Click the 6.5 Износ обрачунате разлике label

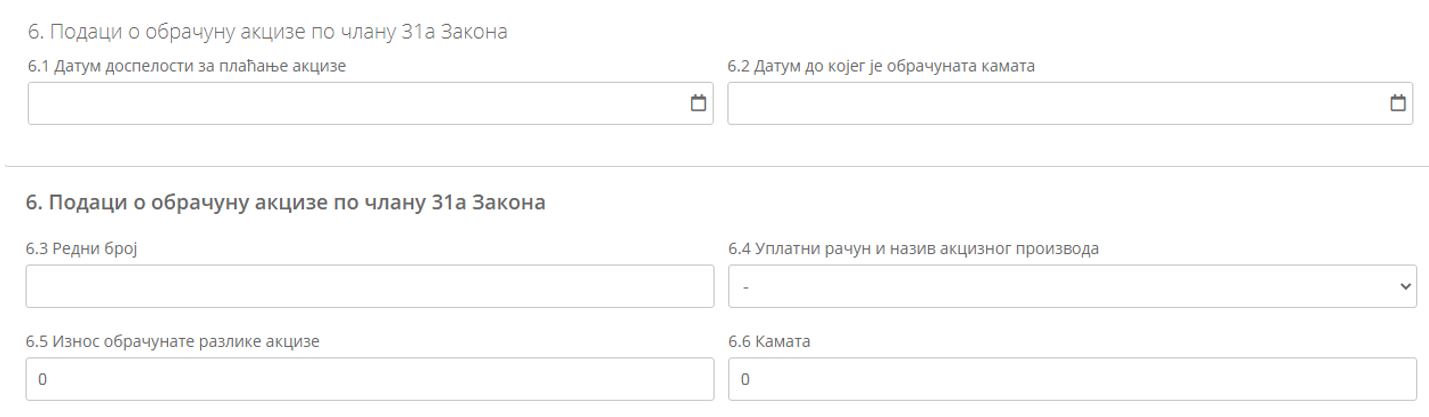(173, 341)
